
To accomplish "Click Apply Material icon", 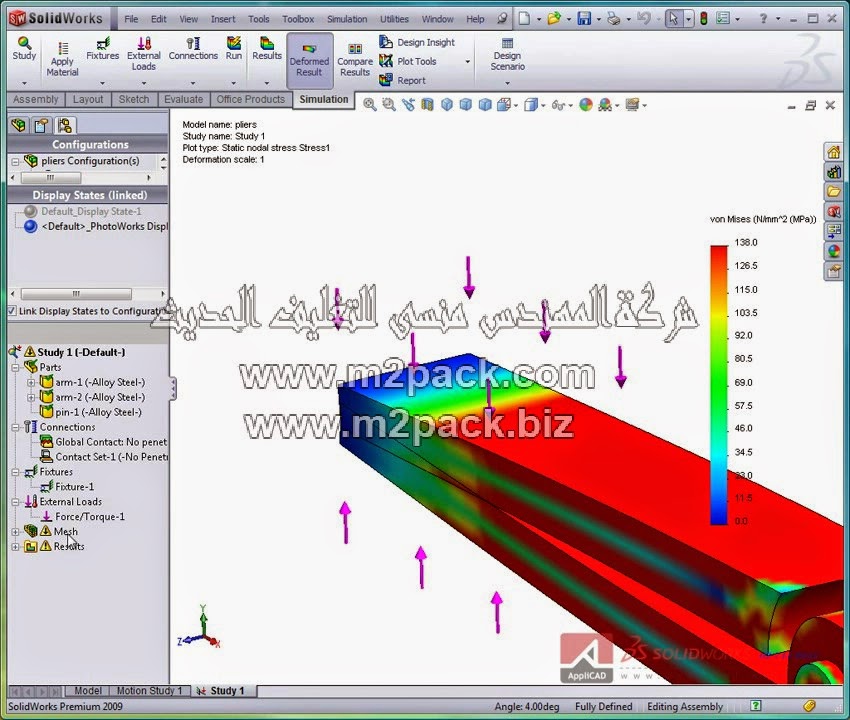I will click(x=62, y=59).
